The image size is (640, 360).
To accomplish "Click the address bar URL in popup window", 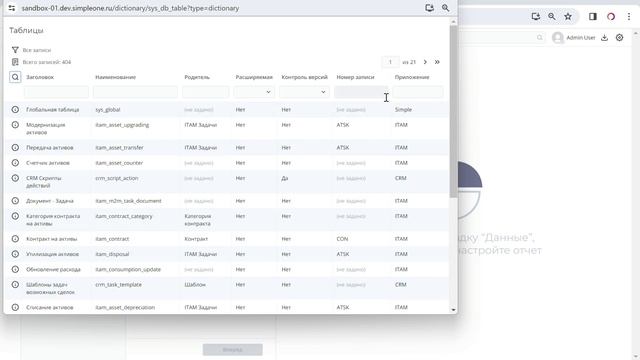I will point(130,8).
